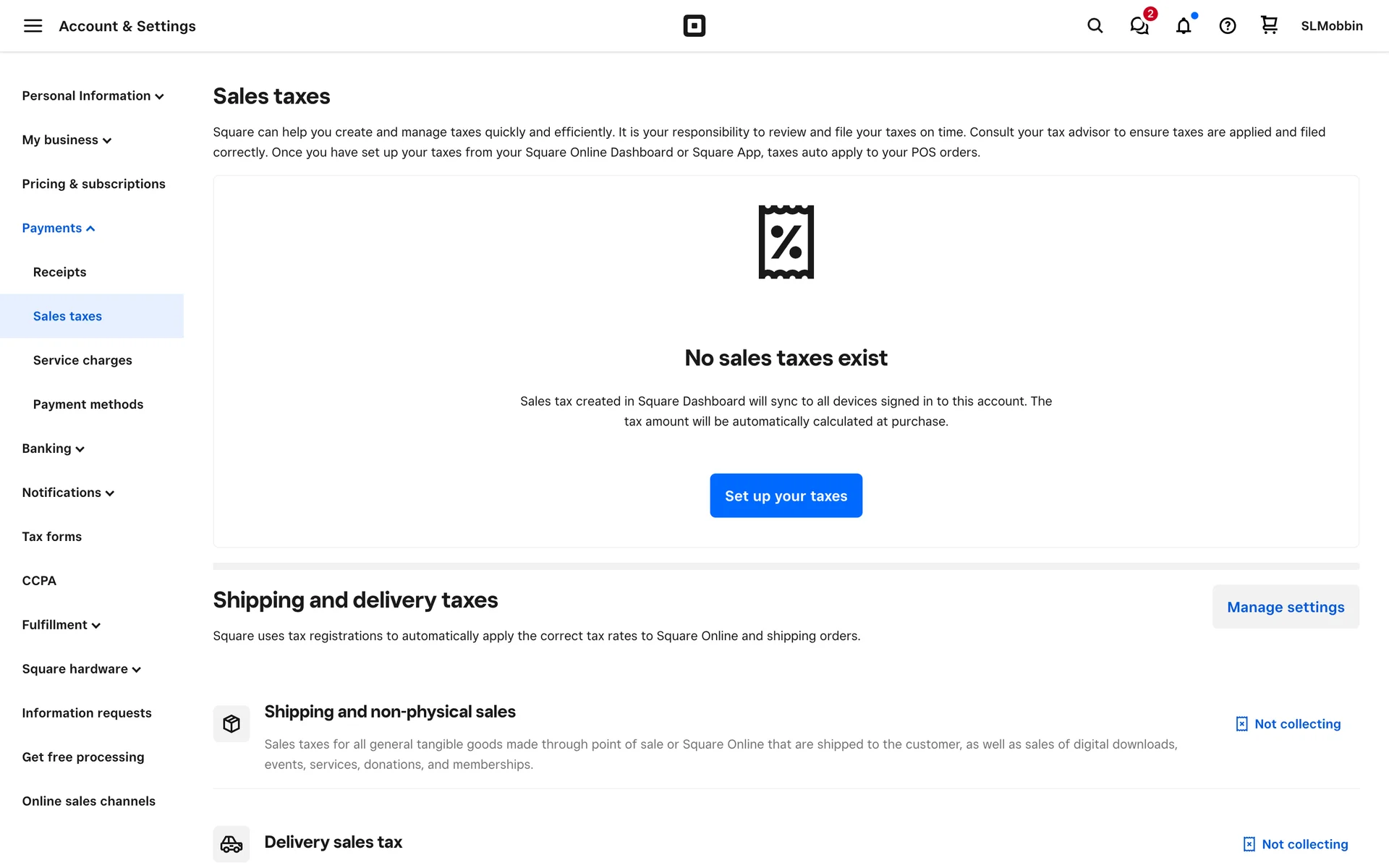This screenshot has height=868, width=1389.
Task: Click the delivery car icon
Action: [231, 843]
